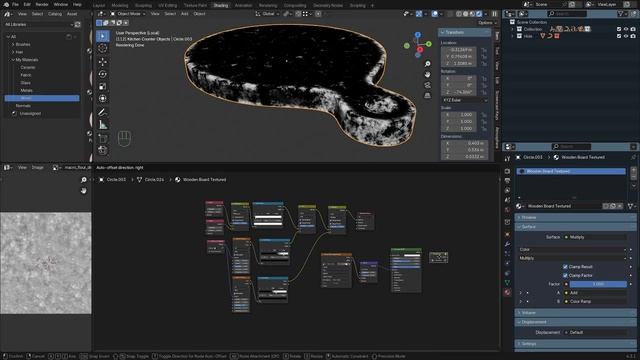The width and height of the screenshot is (640, 360).
Task: Select the Add Cube tool
Action: click(x=103, y=138)
